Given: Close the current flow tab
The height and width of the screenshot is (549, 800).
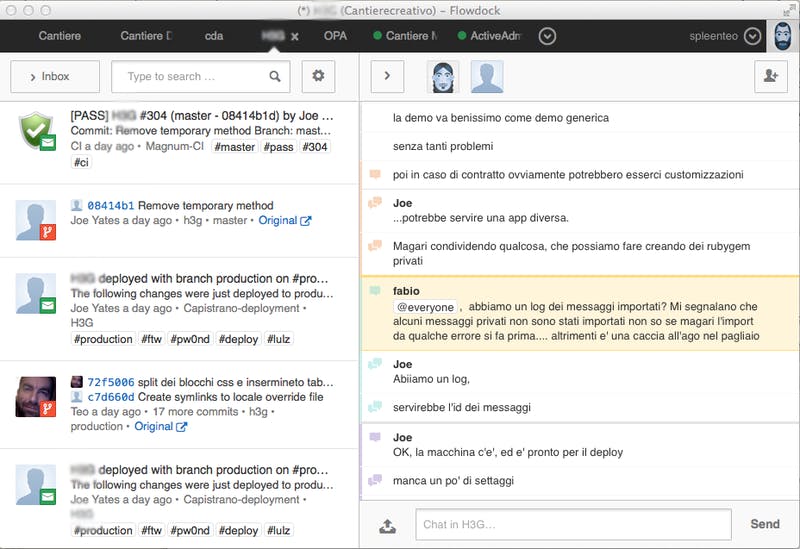Looking at the screenshot, I should coord(294,36).
